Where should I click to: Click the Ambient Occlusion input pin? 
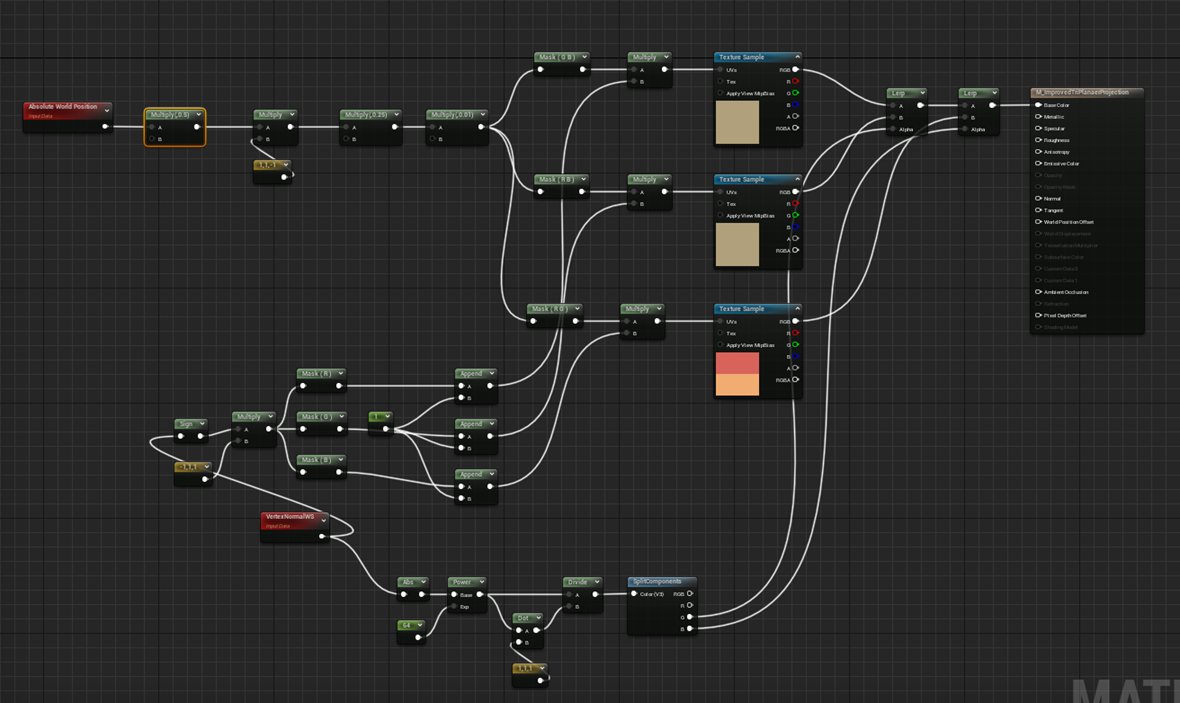(x=1039, y=292)
